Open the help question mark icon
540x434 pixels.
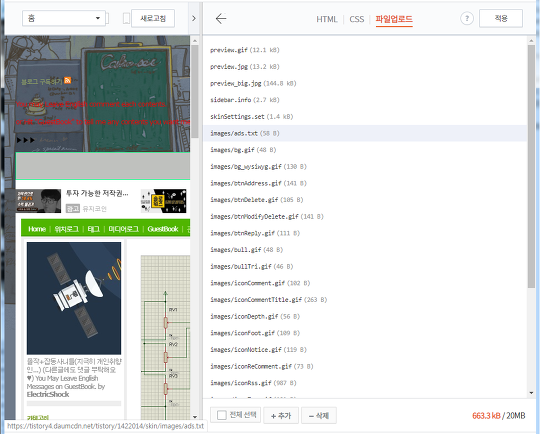click(467, 19)
